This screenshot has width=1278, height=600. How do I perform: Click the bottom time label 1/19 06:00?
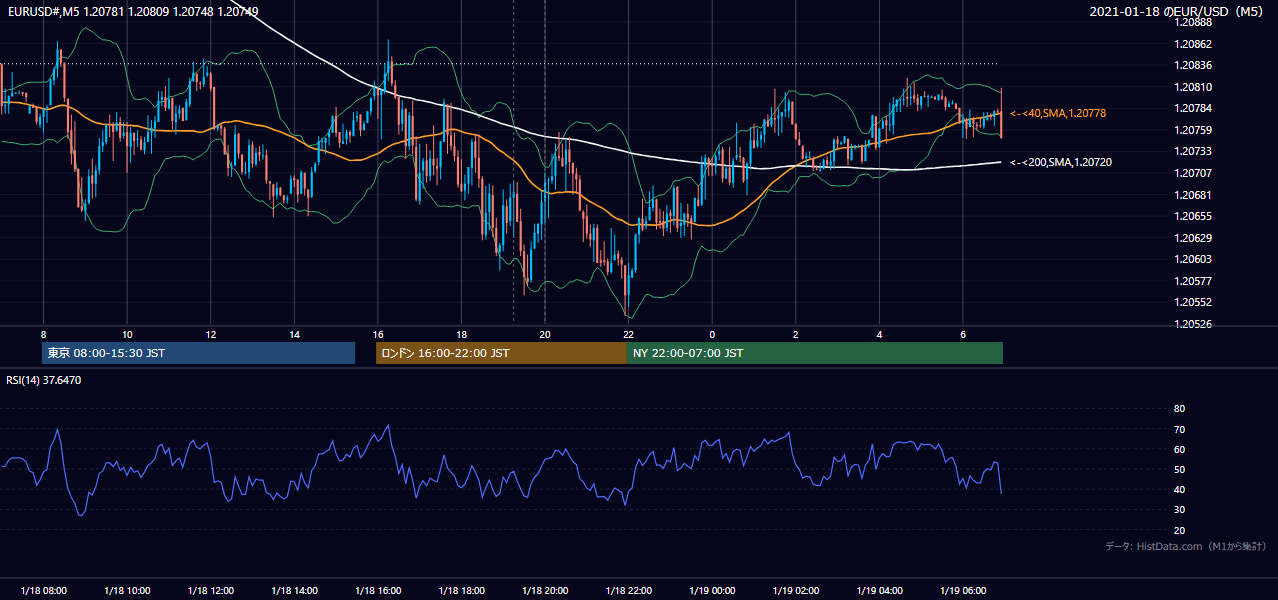tap(963, 591)
